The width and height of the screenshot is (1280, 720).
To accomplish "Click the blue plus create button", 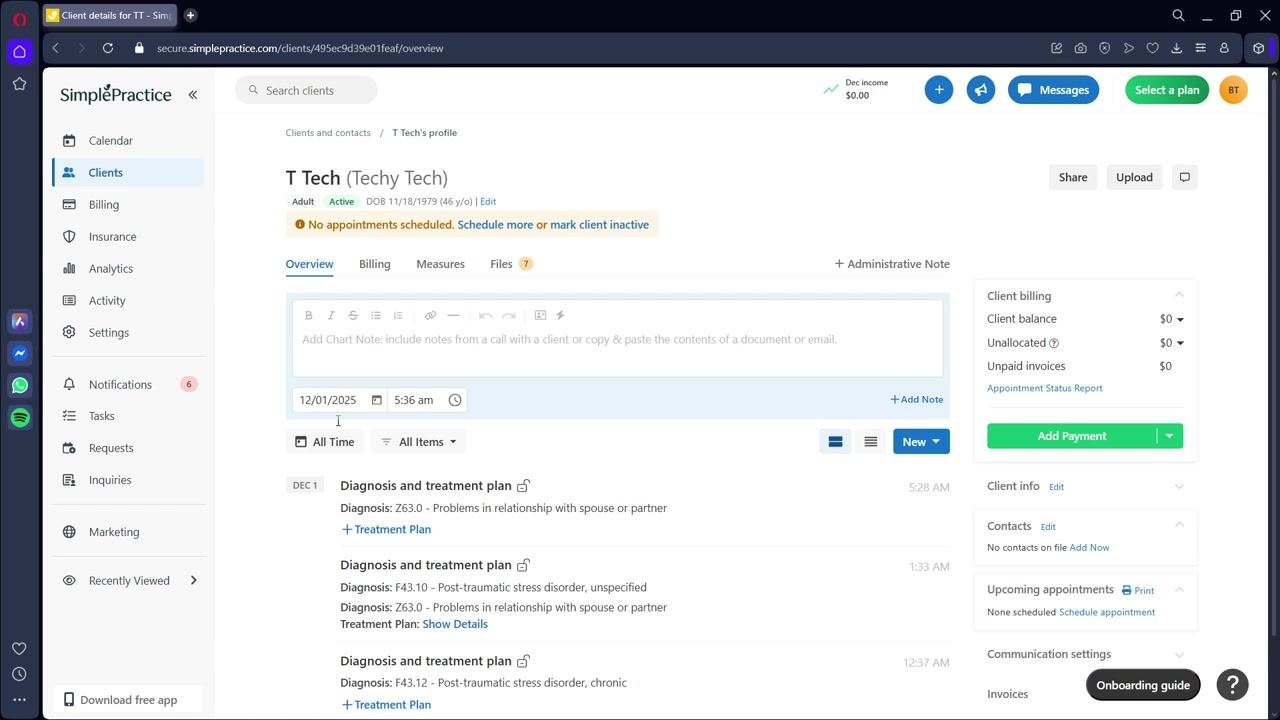I will pos(939,90).
